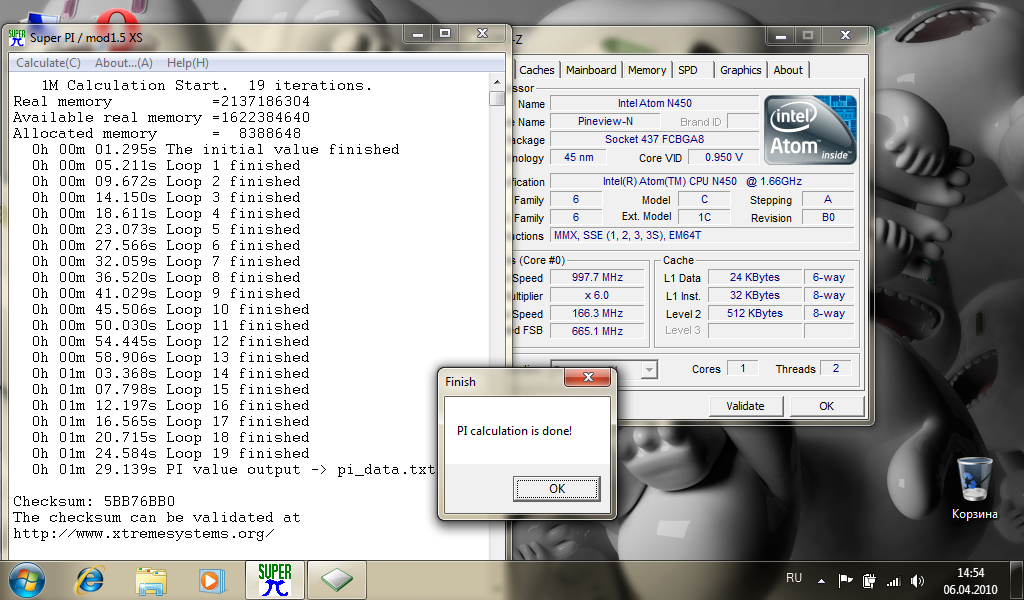This screenshot has height=600, width=1024.
Task: Click the power plug tray icon
Action: click(869, 580)
